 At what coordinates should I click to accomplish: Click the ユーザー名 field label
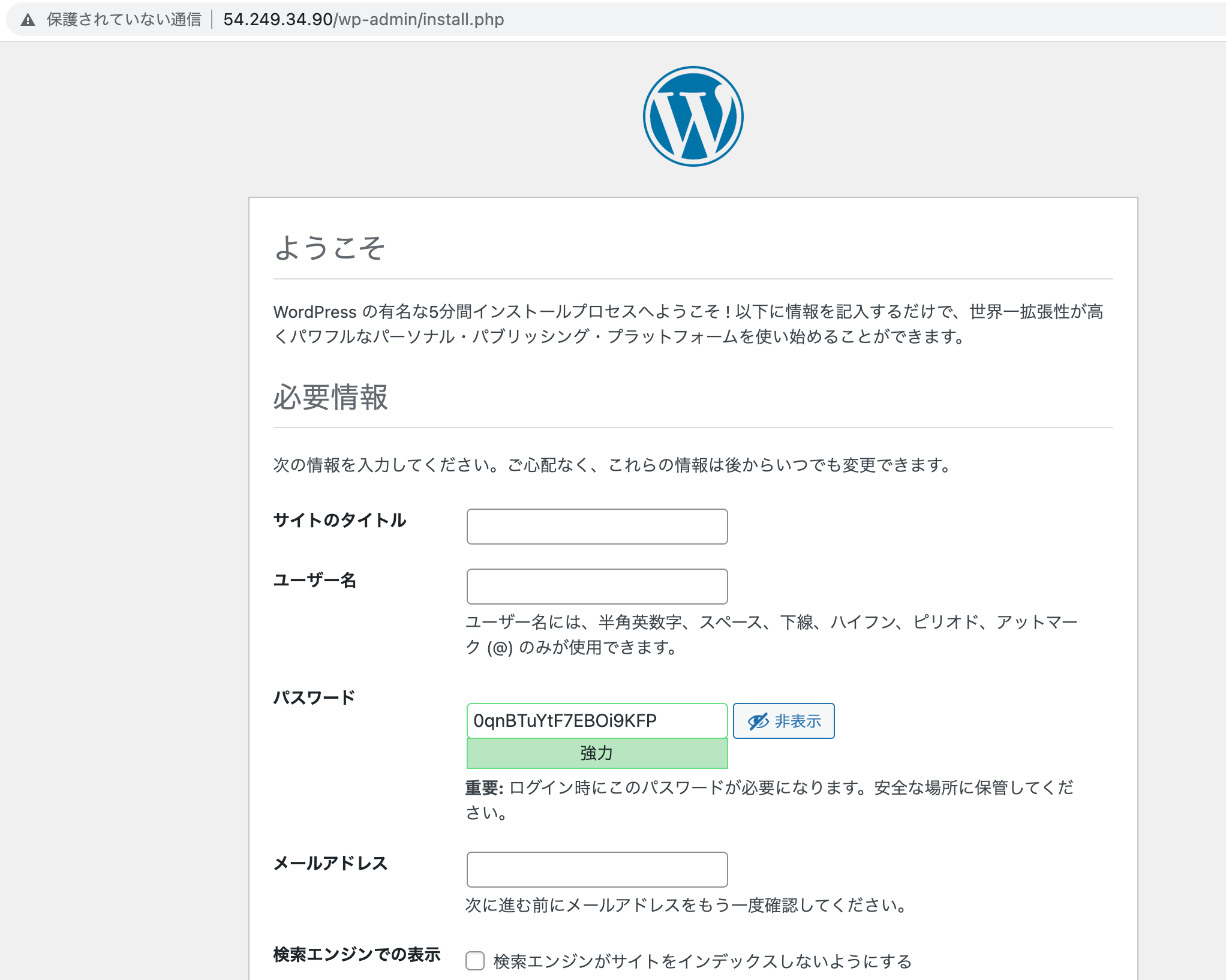[x=315, y=580]
